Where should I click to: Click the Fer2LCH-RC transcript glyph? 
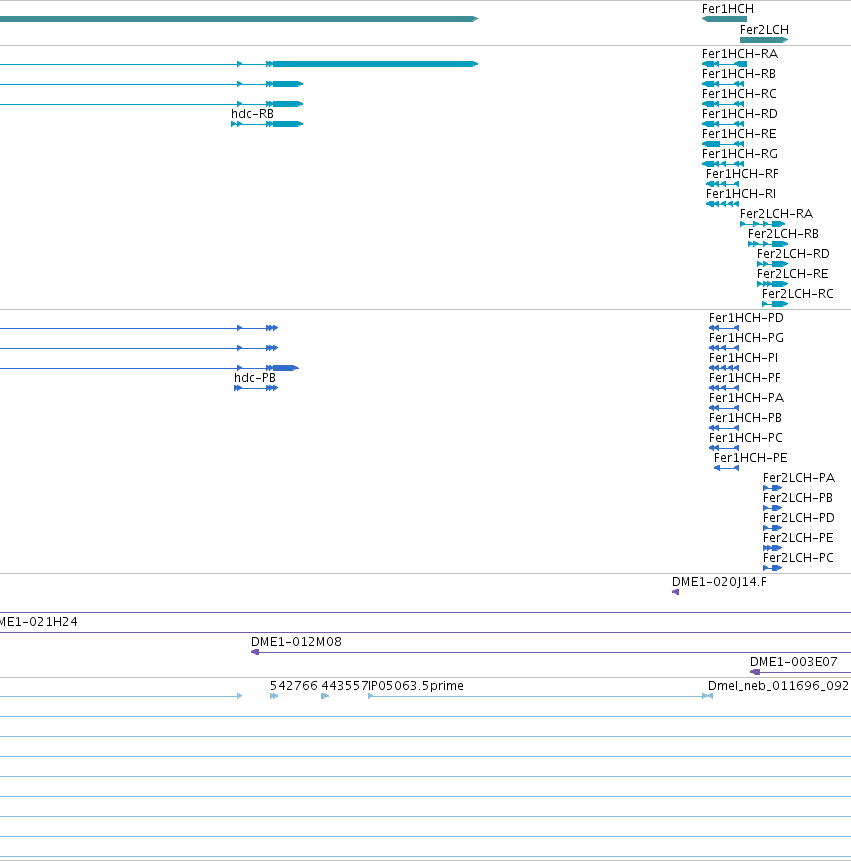[x=775, y=304]
